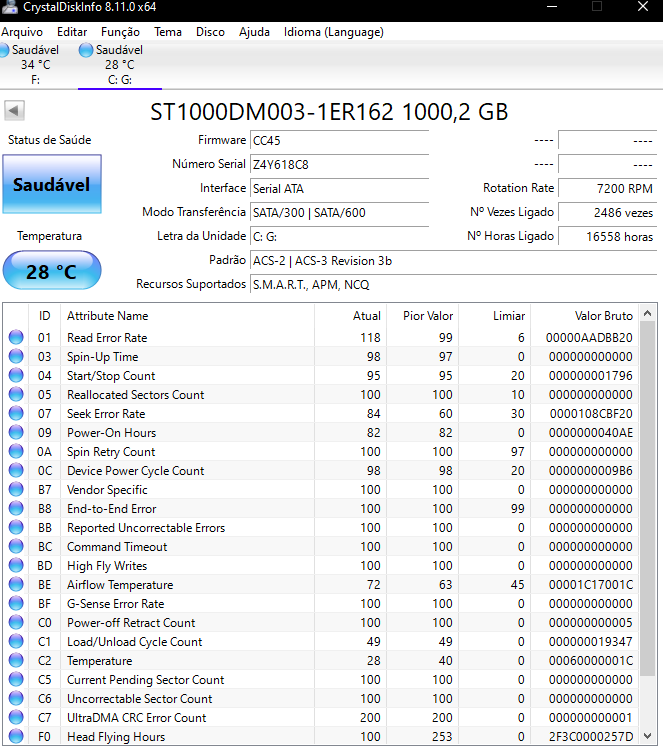Click the Saudável health status button
This screenshot has width=663, height=749.
52,184
